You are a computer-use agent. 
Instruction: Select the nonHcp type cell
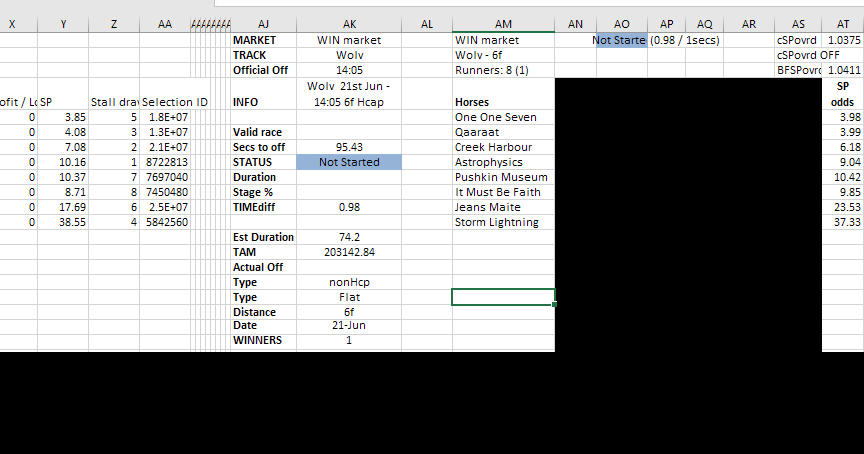pyautogui.click(x=349, y=282)
